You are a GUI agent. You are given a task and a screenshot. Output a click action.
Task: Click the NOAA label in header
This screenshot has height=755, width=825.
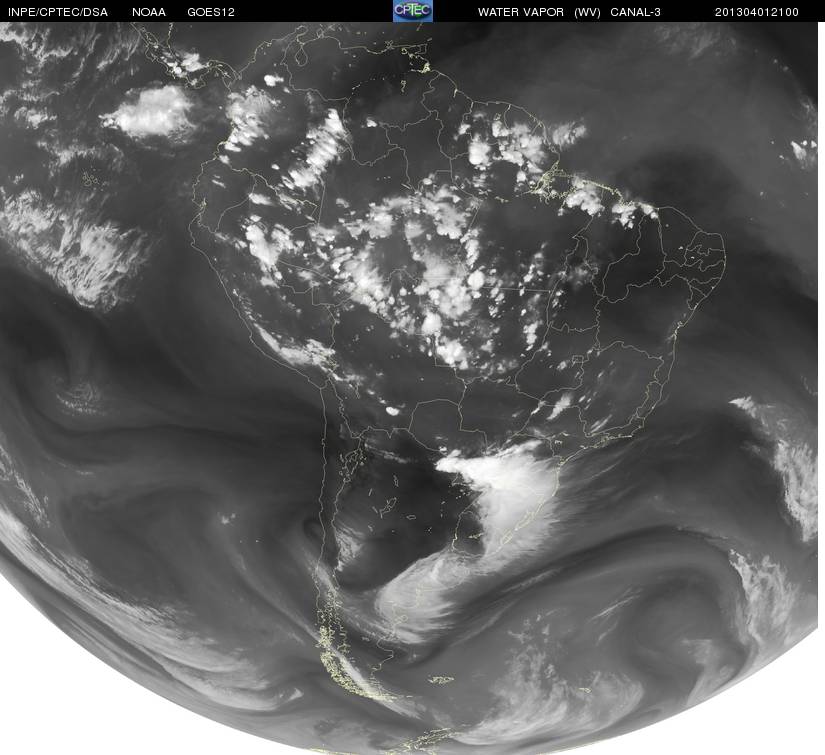click(x=149, y=12)
